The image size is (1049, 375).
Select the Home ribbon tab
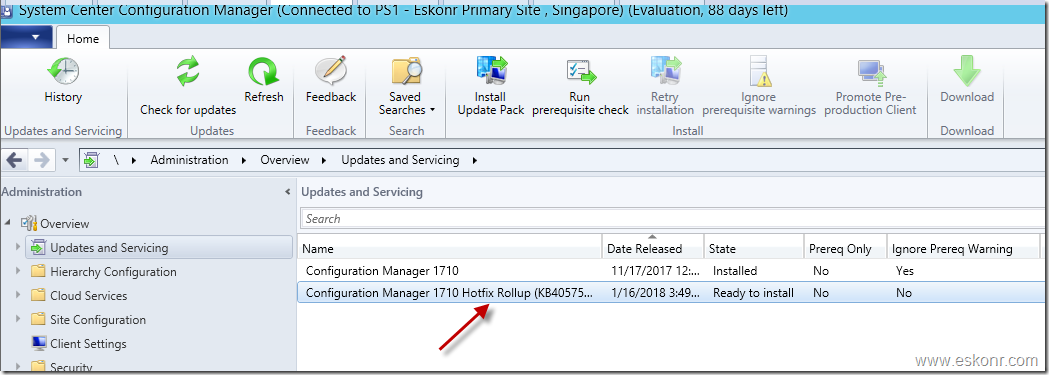click(83, 39)
